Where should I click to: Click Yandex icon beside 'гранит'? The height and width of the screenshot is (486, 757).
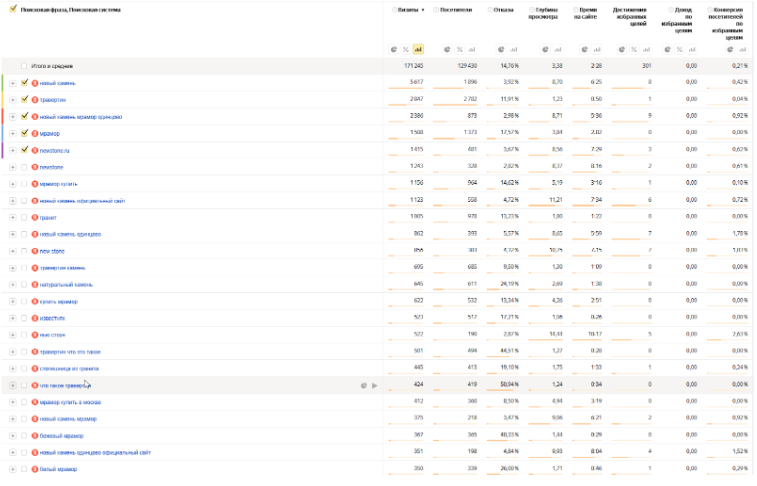click(35, 218)
